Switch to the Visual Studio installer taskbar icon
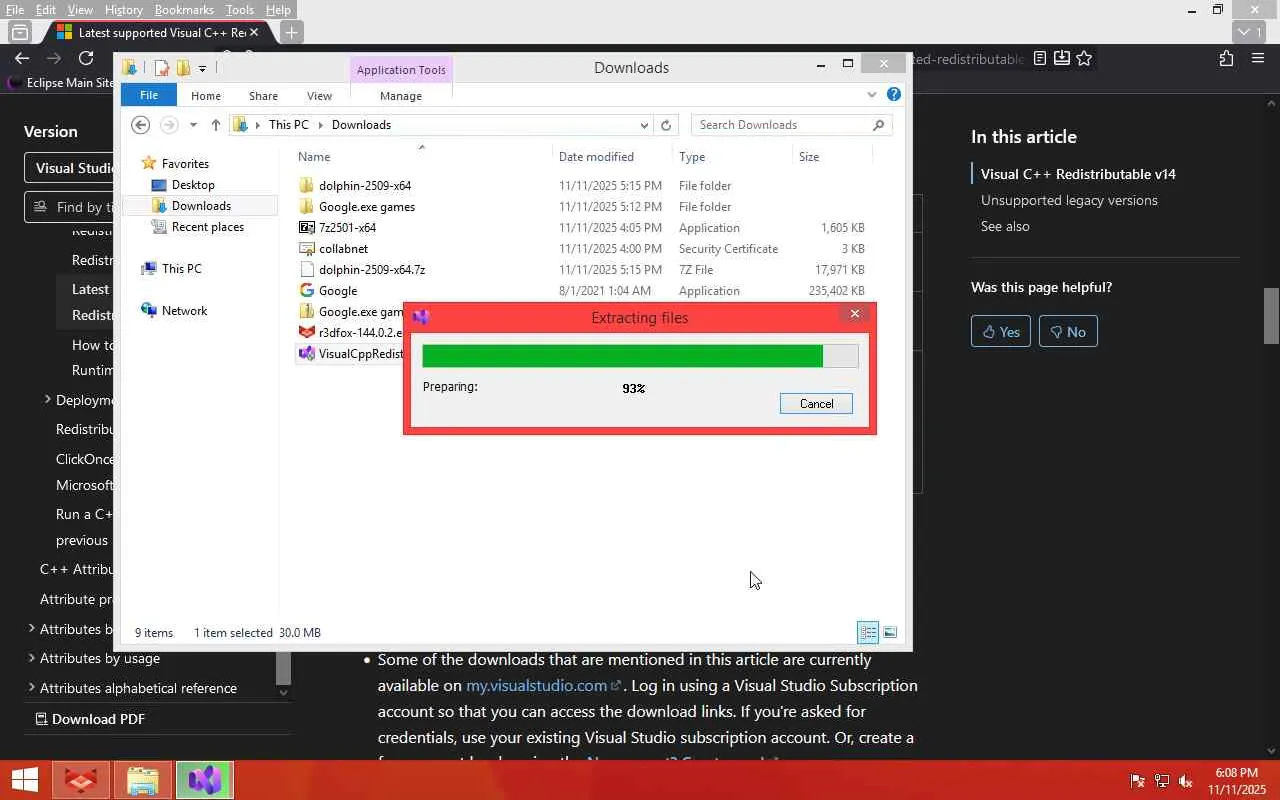The width and height of the screenshot is (1280, 800). click(x=205, y=780)
